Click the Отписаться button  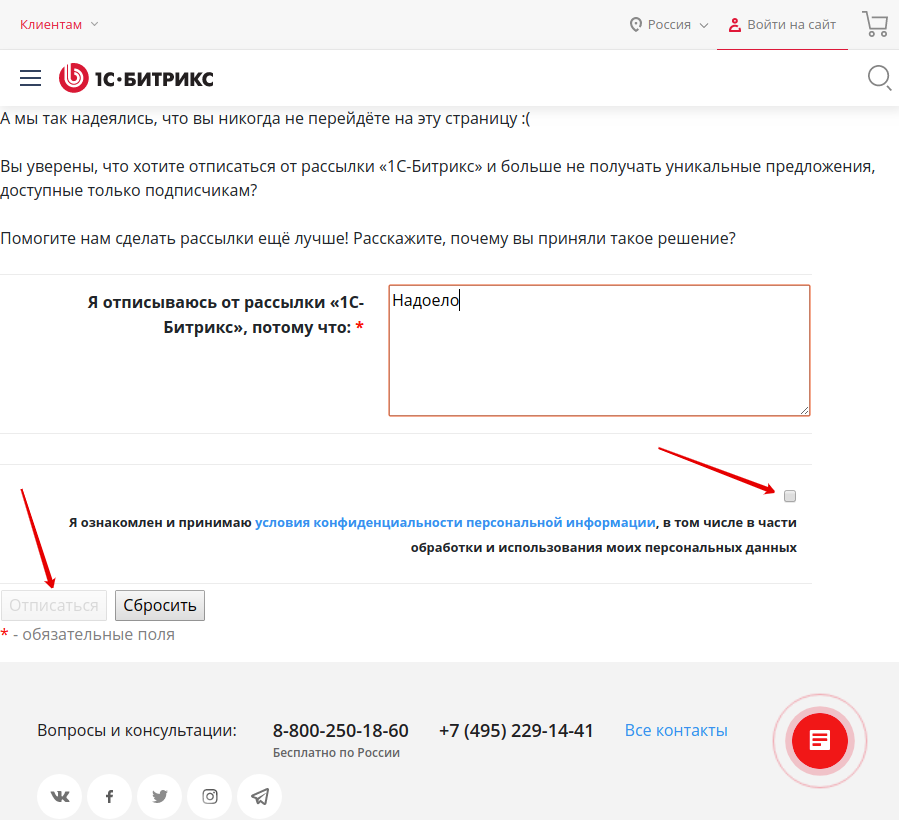[x=54, y=606]
